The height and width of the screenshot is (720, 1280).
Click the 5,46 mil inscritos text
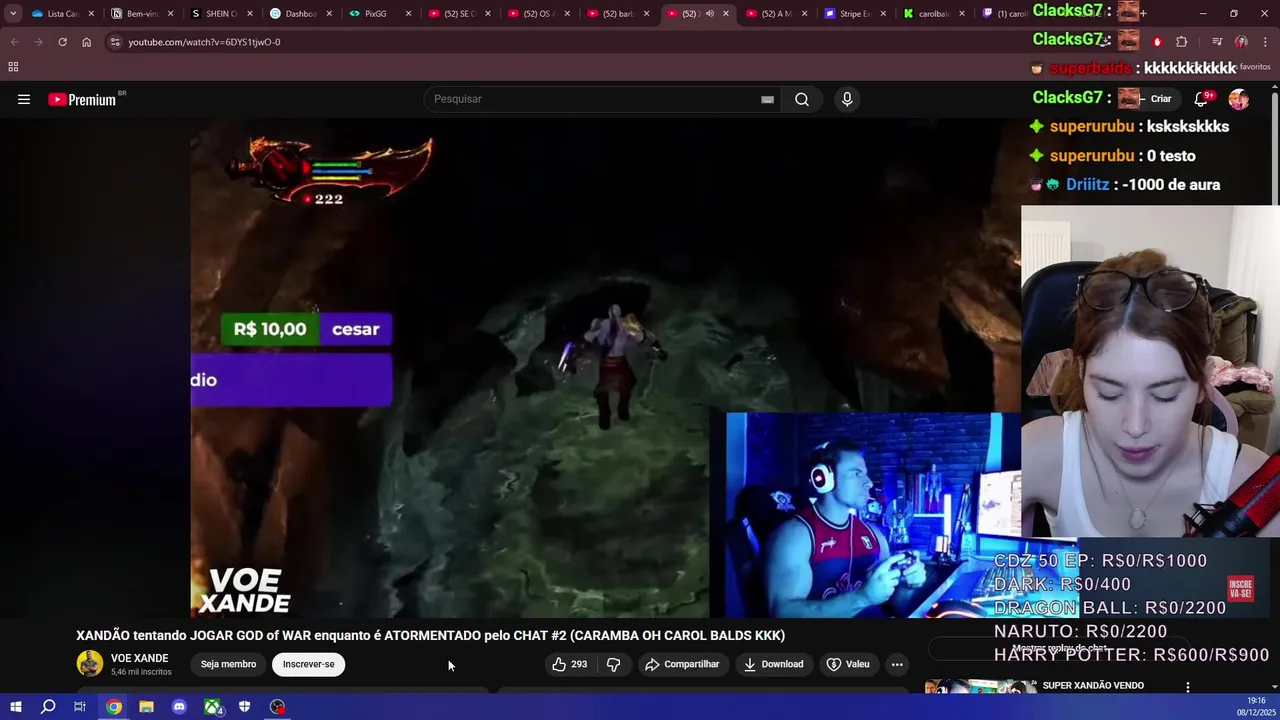[x=141, y=672]
